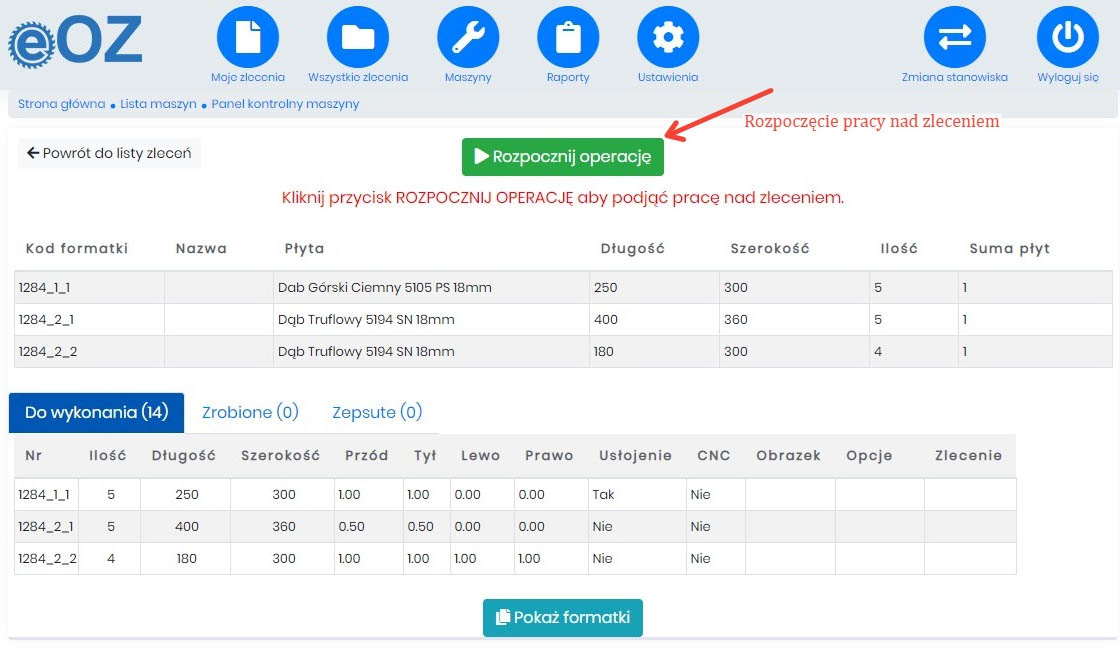
Task: Click the Panel kontrolny maszyny breadcrumb
Action: [285, 104]
